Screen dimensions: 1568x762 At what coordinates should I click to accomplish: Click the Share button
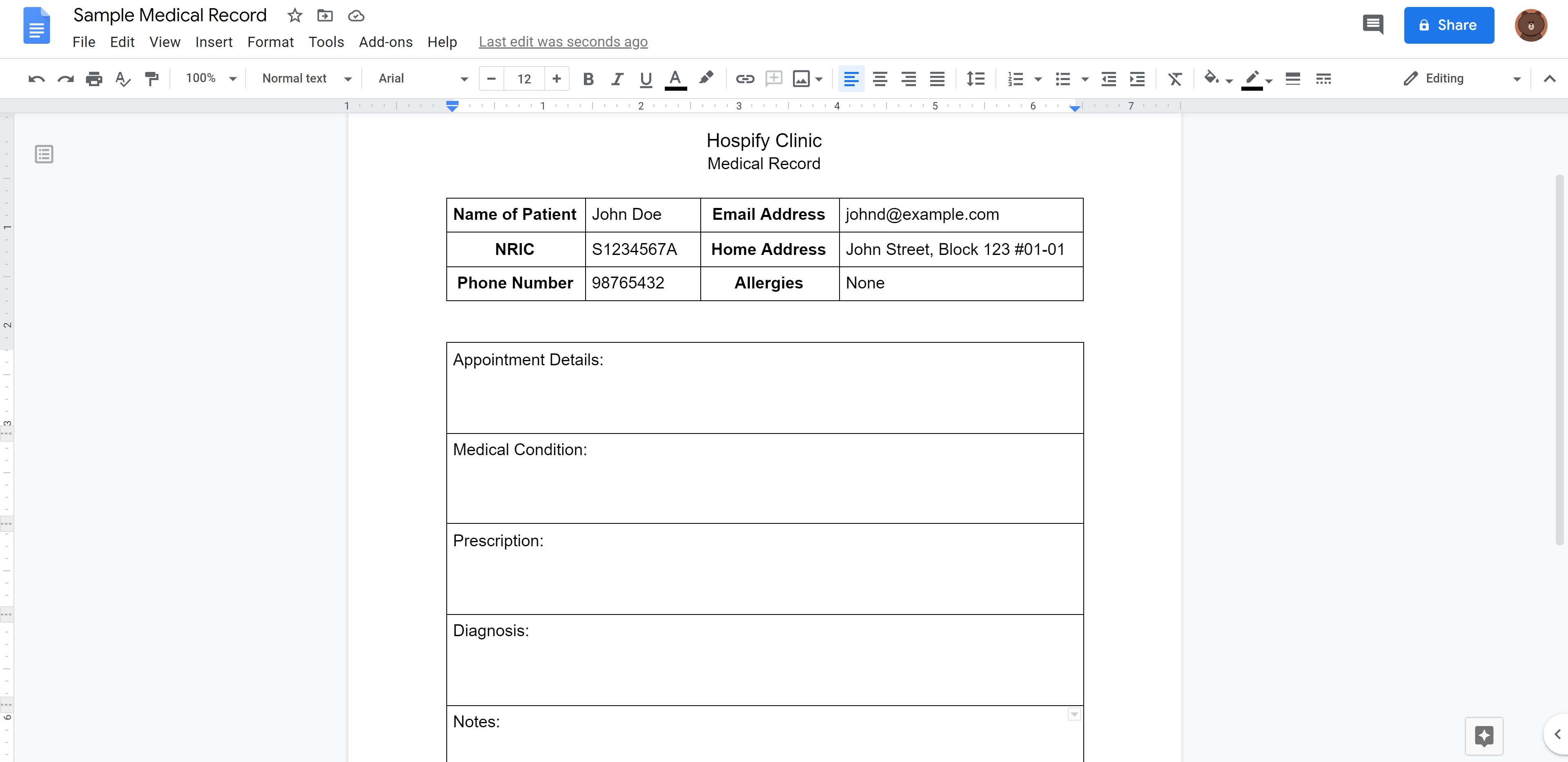[1446, 25]
